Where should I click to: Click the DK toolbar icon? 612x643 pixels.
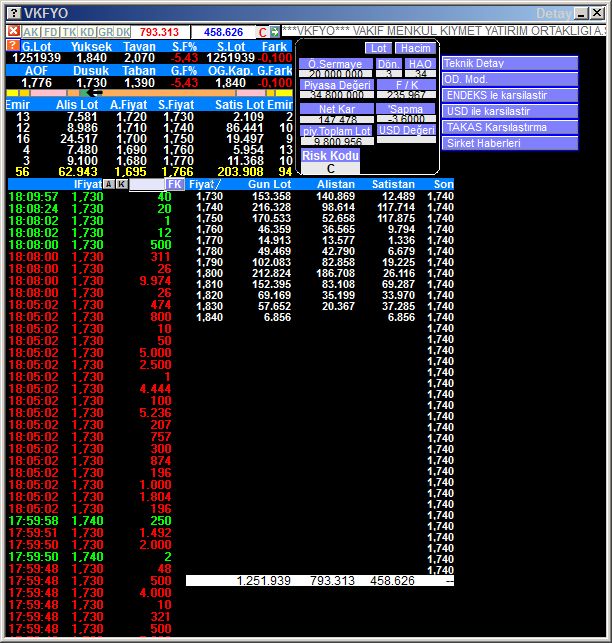point(123,32)
